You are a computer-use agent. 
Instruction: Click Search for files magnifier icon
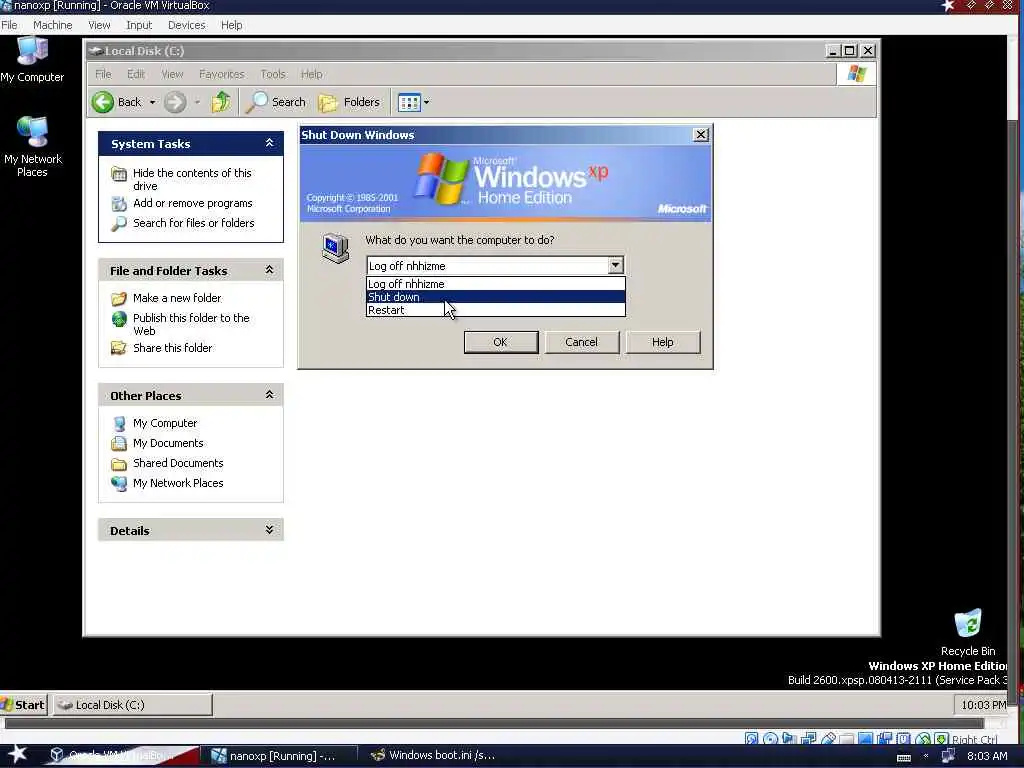coord(119,224)
